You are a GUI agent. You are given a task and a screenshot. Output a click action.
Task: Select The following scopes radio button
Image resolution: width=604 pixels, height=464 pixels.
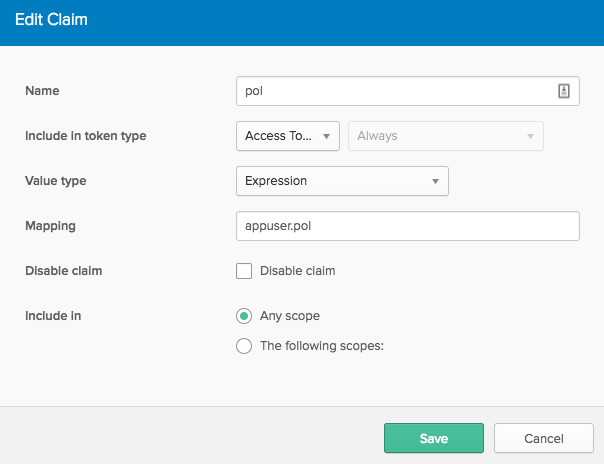coord(244,346)
